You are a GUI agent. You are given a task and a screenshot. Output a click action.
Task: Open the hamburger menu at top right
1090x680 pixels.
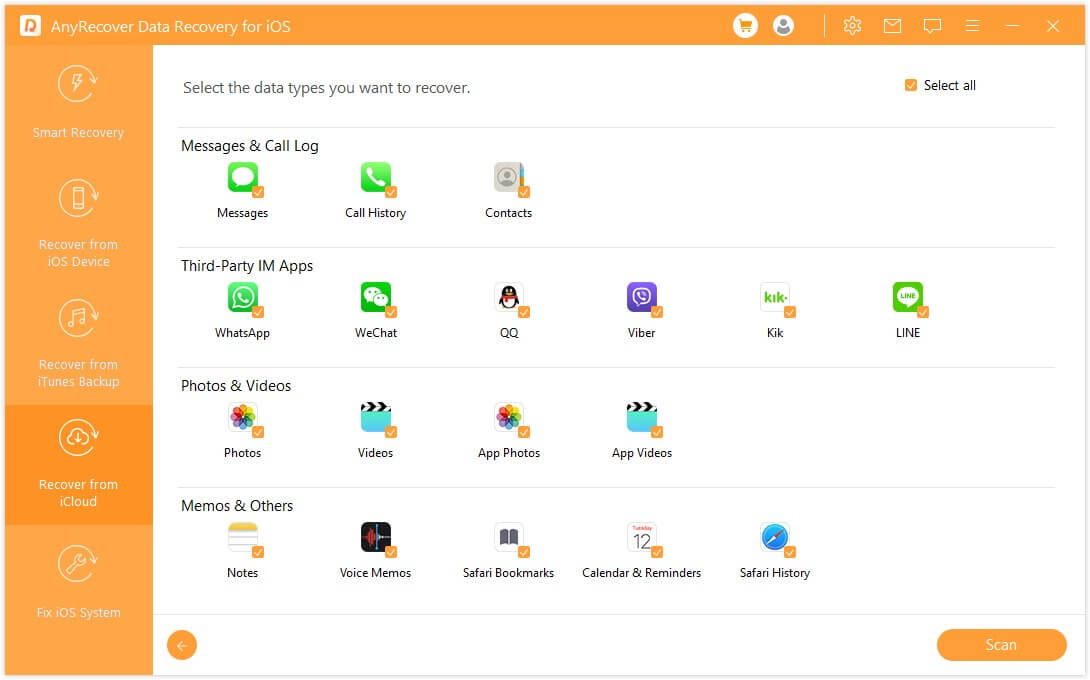tap(972, 25)
